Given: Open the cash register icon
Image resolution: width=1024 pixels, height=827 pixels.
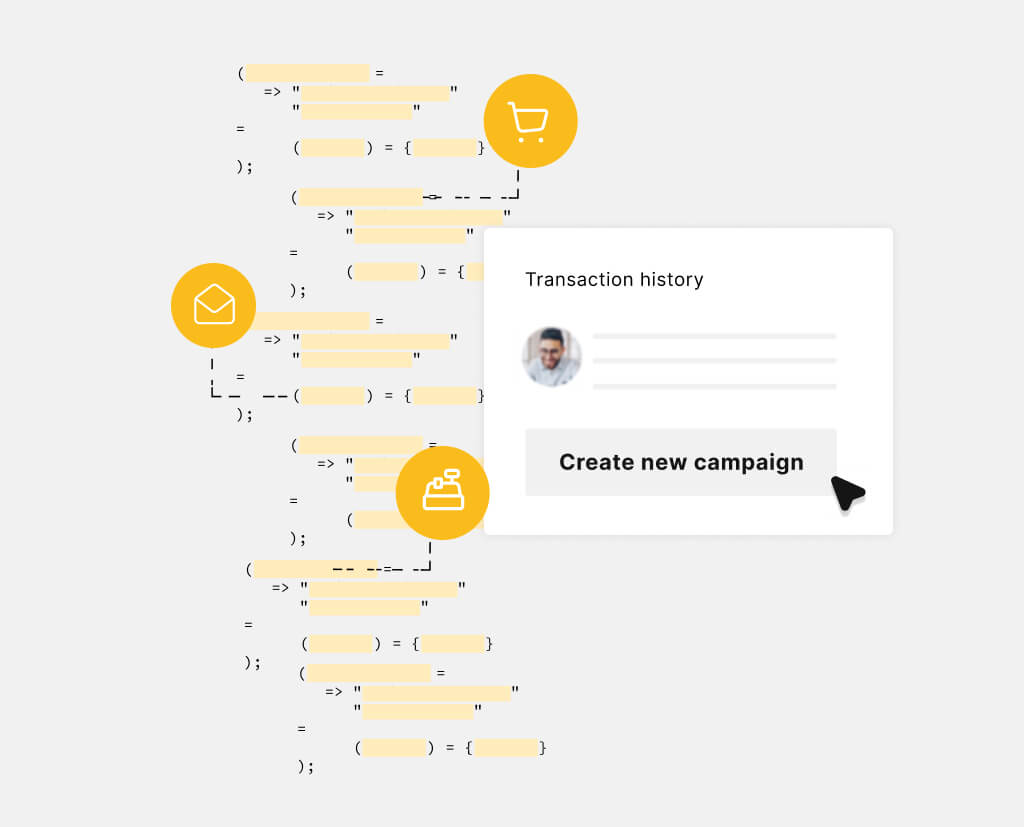Looking at the screenshot, I should click(x=443, y=492).
